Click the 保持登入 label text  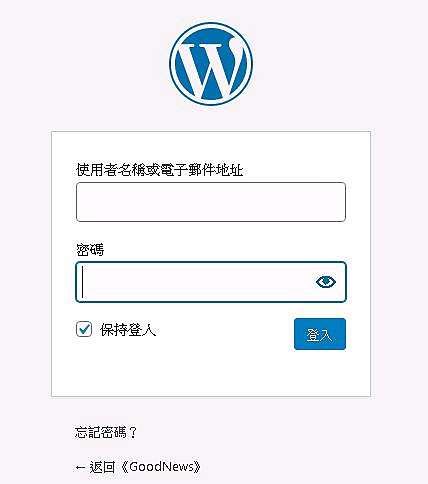(x=128, y=330)
